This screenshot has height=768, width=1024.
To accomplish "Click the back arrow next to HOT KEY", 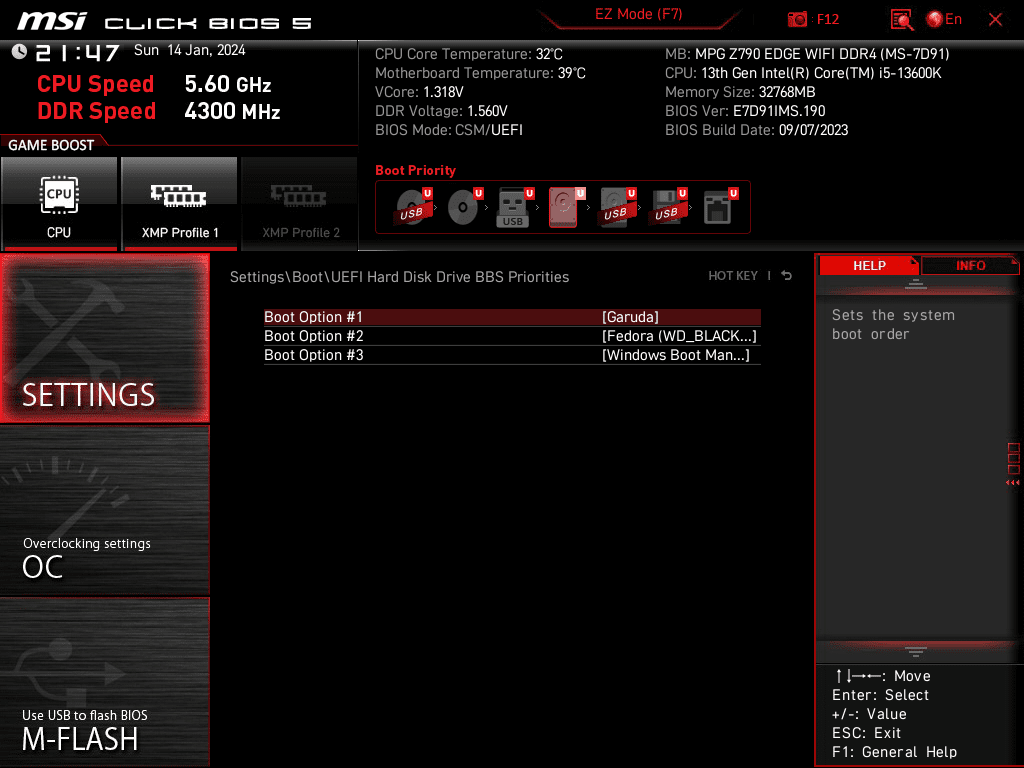I will click(x=787, y=276).
